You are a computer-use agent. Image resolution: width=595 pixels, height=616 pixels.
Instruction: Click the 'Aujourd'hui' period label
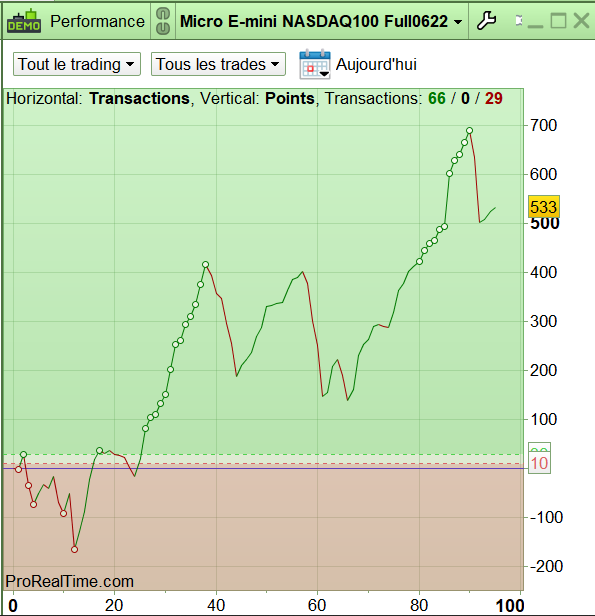tap(376, 64)
